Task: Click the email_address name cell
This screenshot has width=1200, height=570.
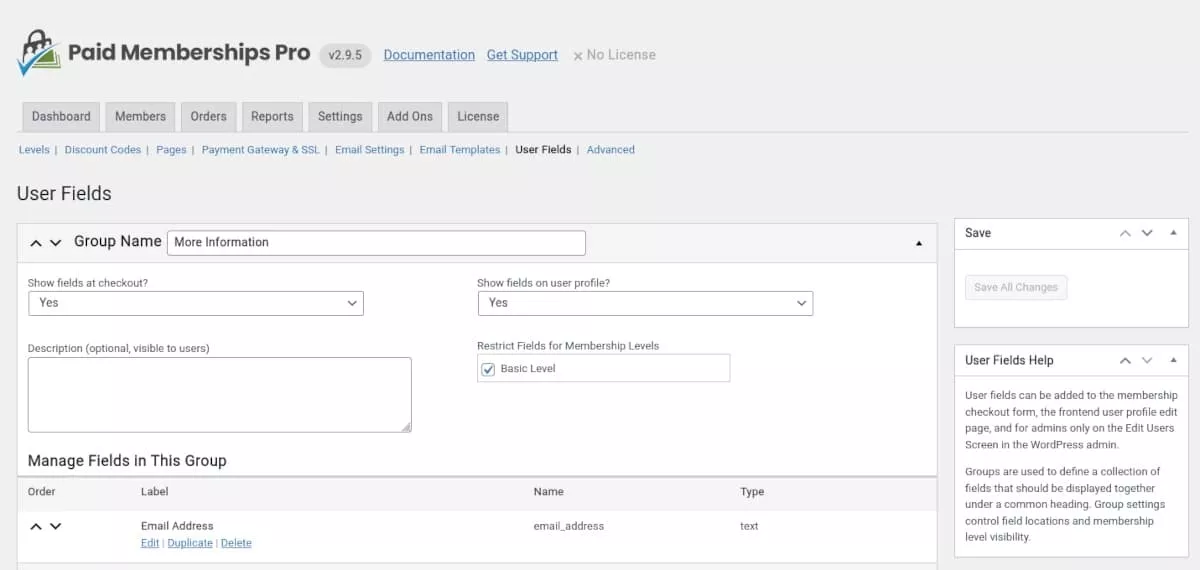Action: pyautogui.click(x=569, y=526)
